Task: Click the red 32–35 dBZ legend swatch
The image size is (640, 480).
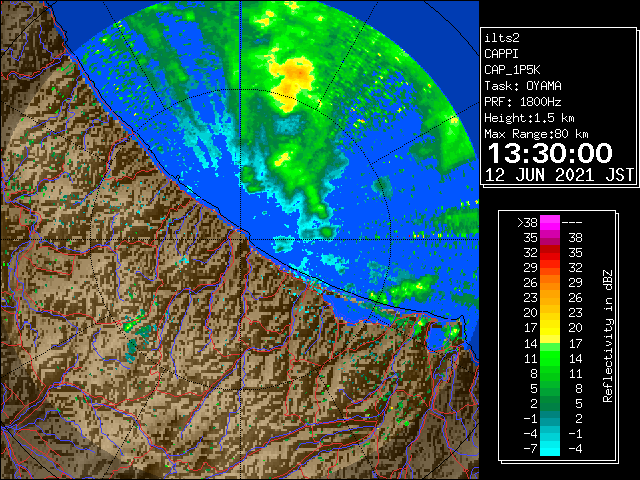Action: (550, 253)
